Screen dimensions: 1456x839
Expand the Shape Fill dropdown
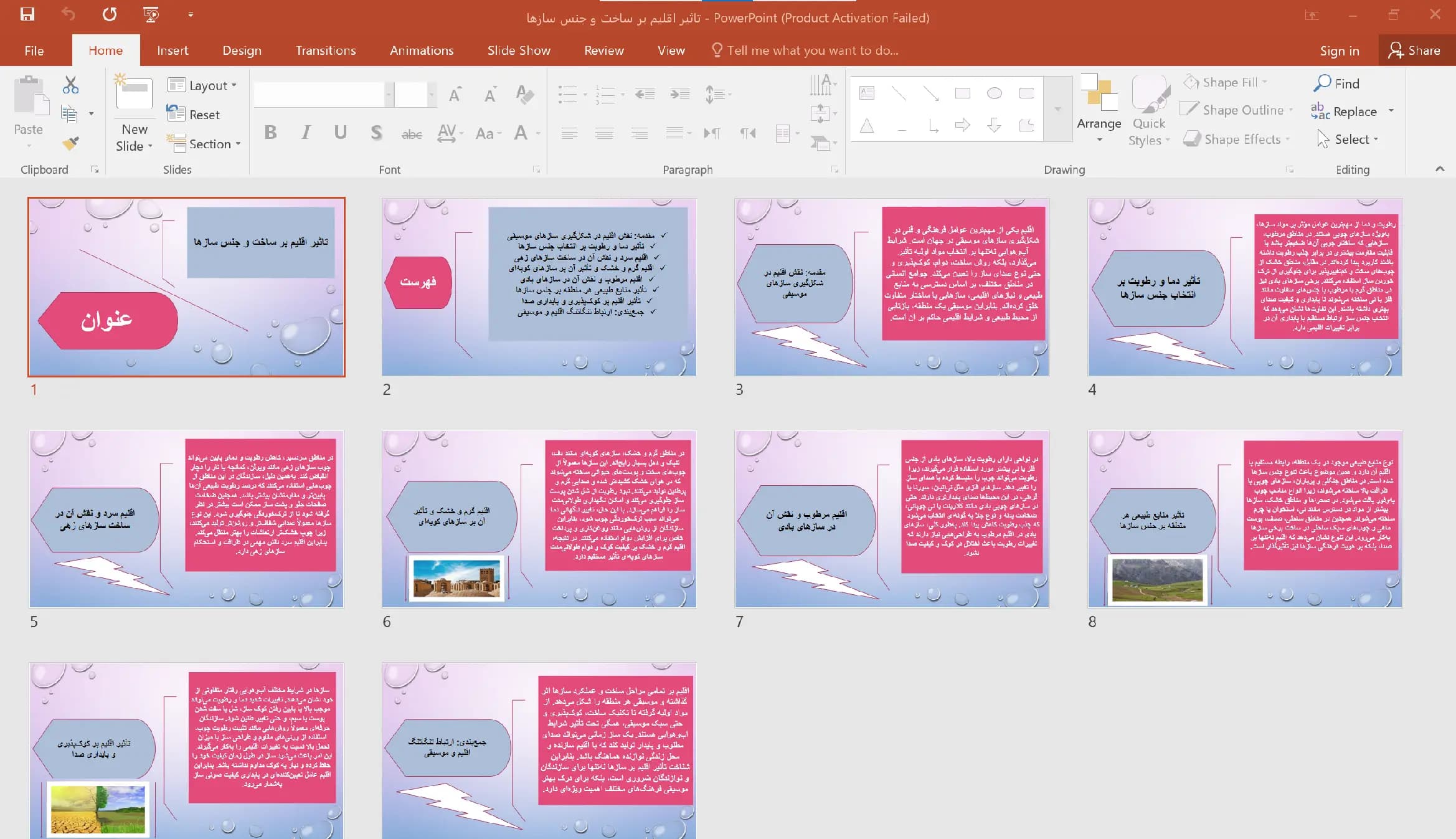pos(1226,82)
